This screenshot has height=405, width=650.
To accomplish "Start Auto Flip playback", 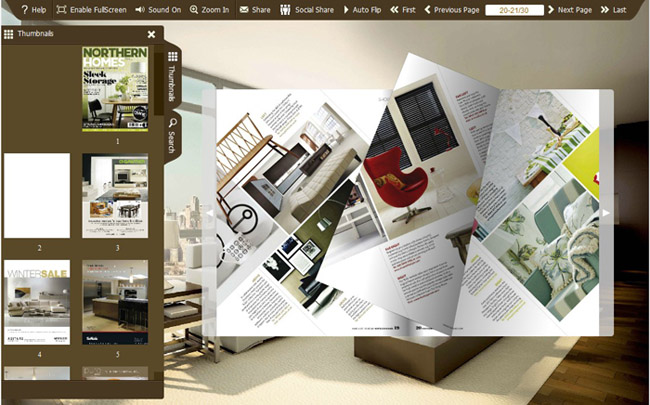I will click(362, 10).
